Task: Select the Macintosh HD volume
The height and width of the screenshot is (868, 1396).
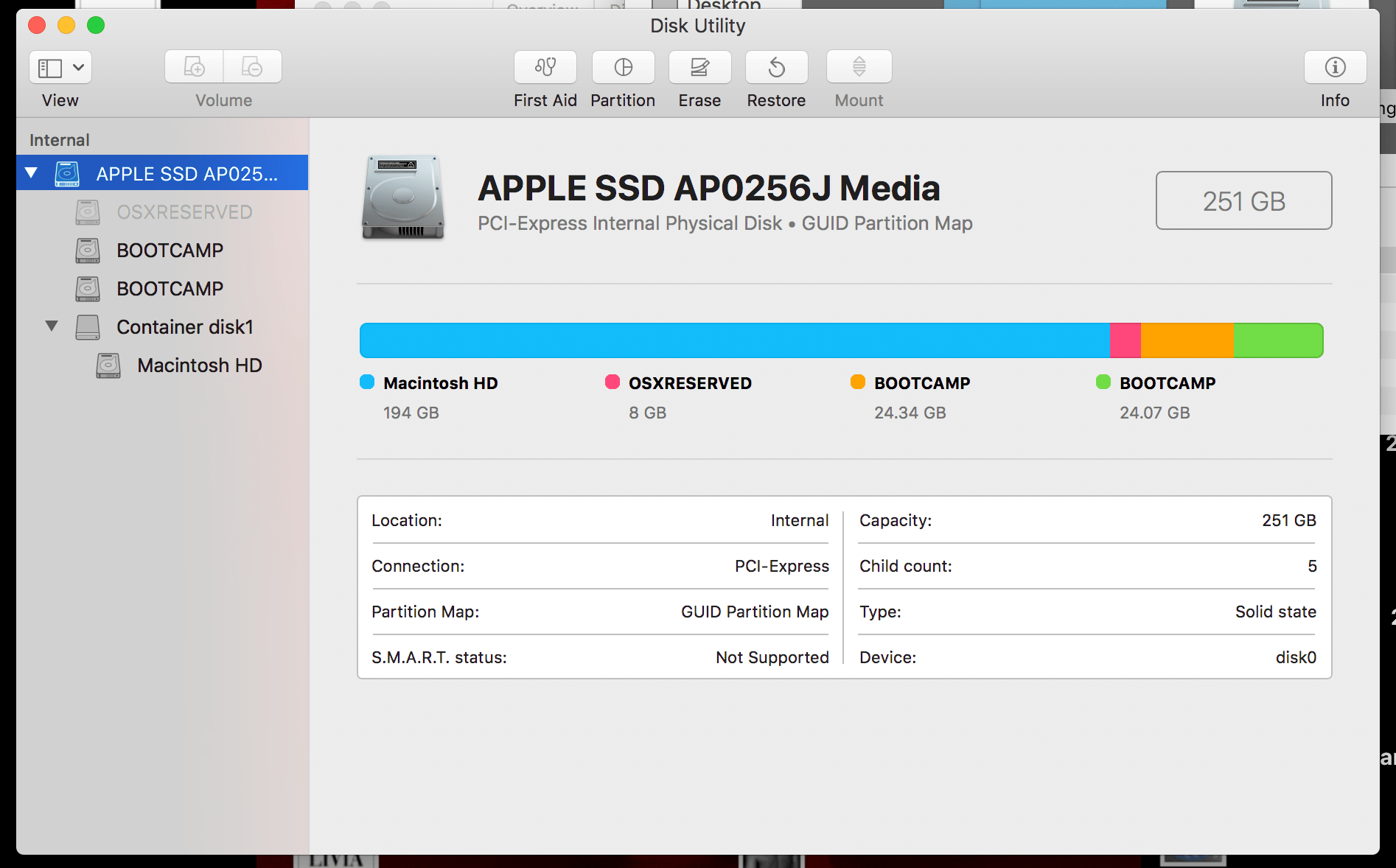Action: pos(199,365)
